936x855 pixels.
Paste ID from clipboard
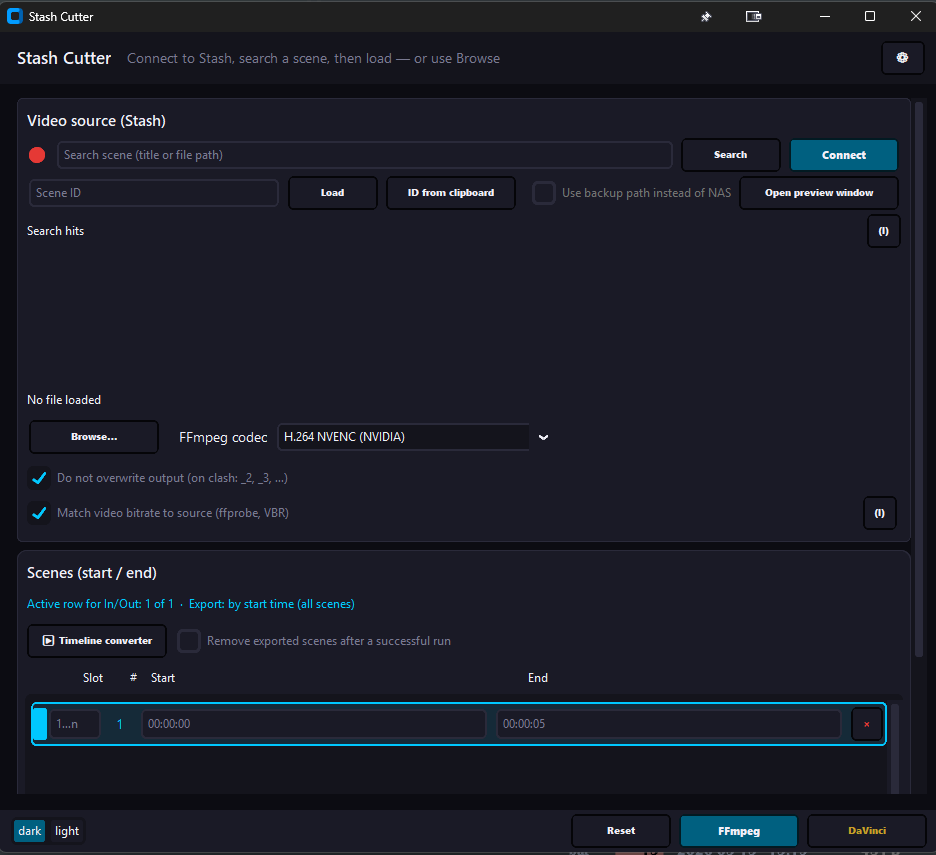click(451, 193)
